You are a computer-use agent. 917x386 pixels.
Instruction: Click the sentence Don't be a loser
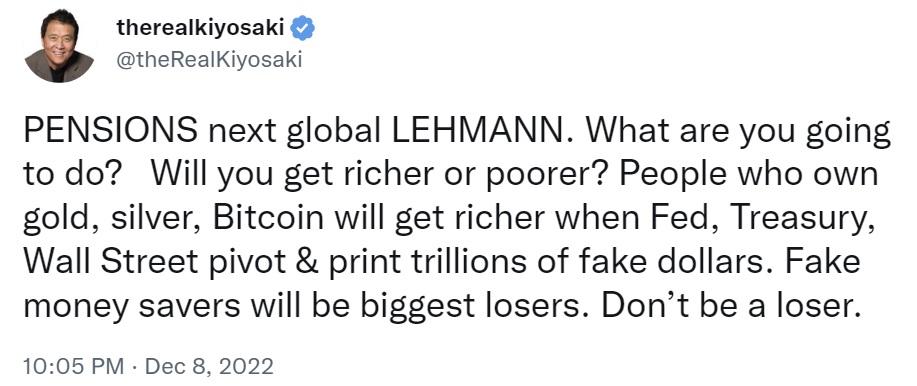coord(732,306)
